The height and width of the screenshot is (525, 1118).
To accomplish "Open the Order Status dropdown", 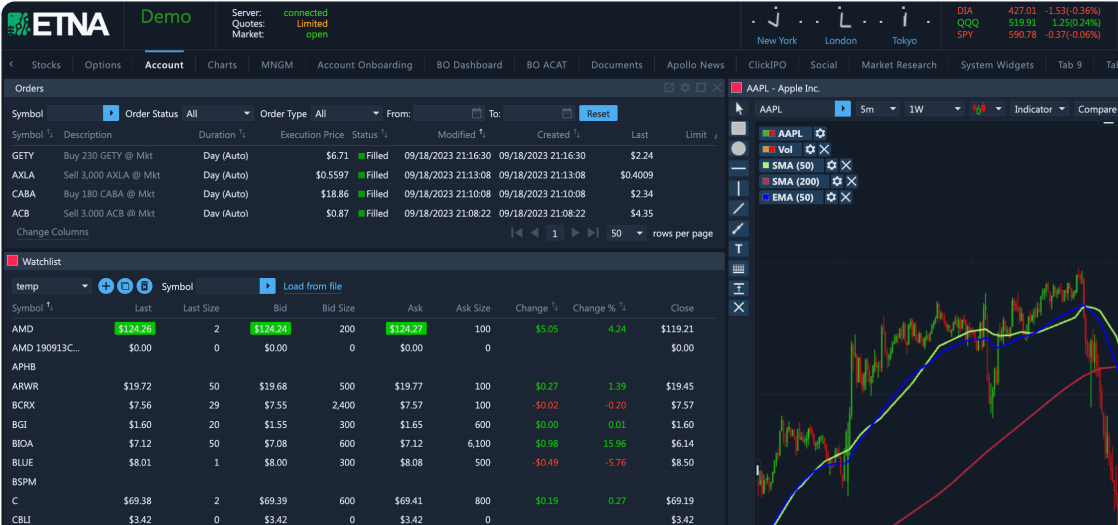I will 218,113.
